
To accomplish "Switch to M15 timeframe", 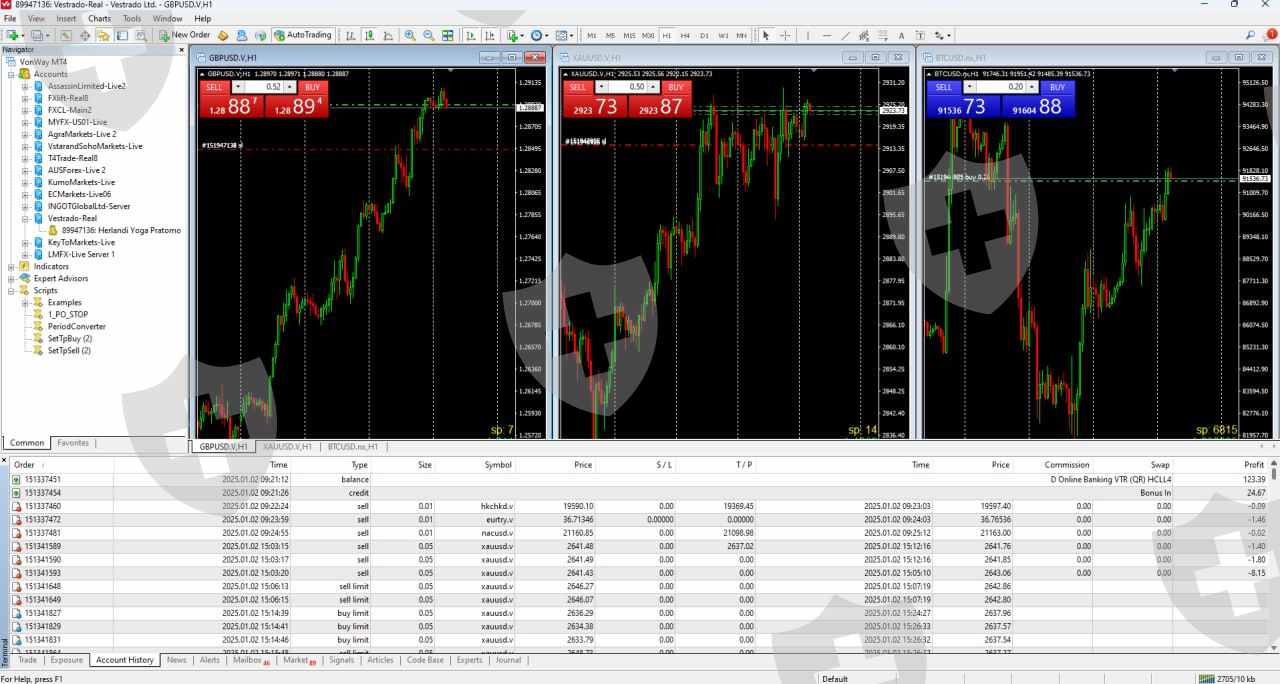I will point(629,35).
